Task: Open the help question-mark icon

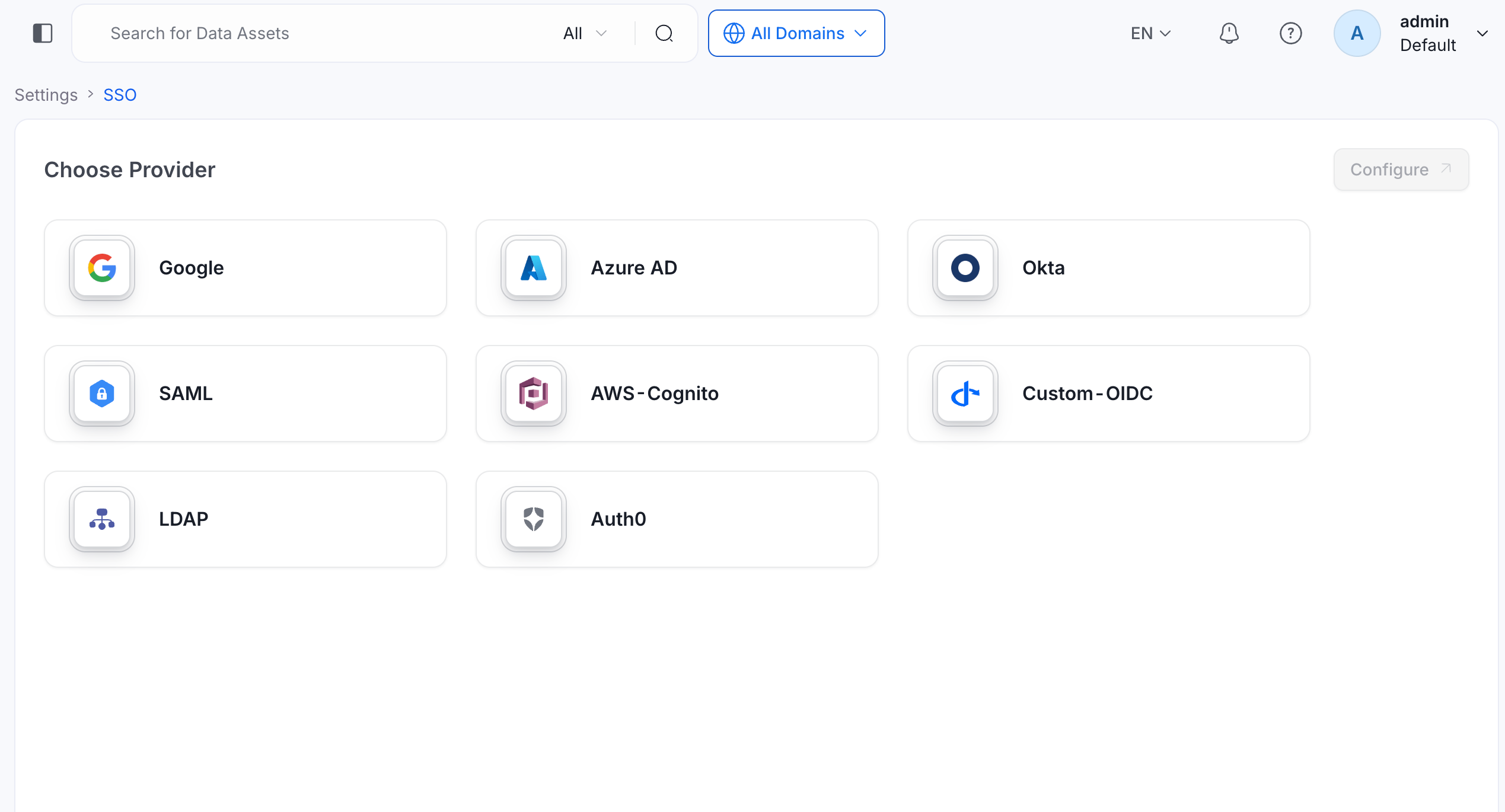Action: pyautogui.click(x=1290, y=33)
